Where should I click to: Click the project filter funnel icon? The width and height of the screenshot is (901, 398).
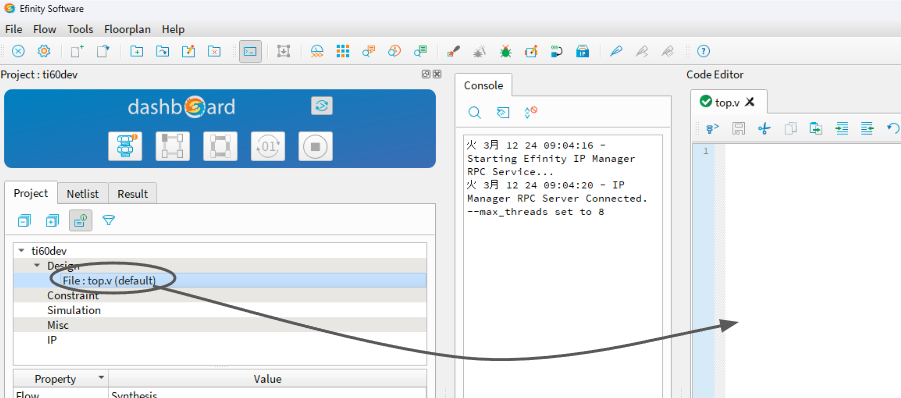click(109, 220)
